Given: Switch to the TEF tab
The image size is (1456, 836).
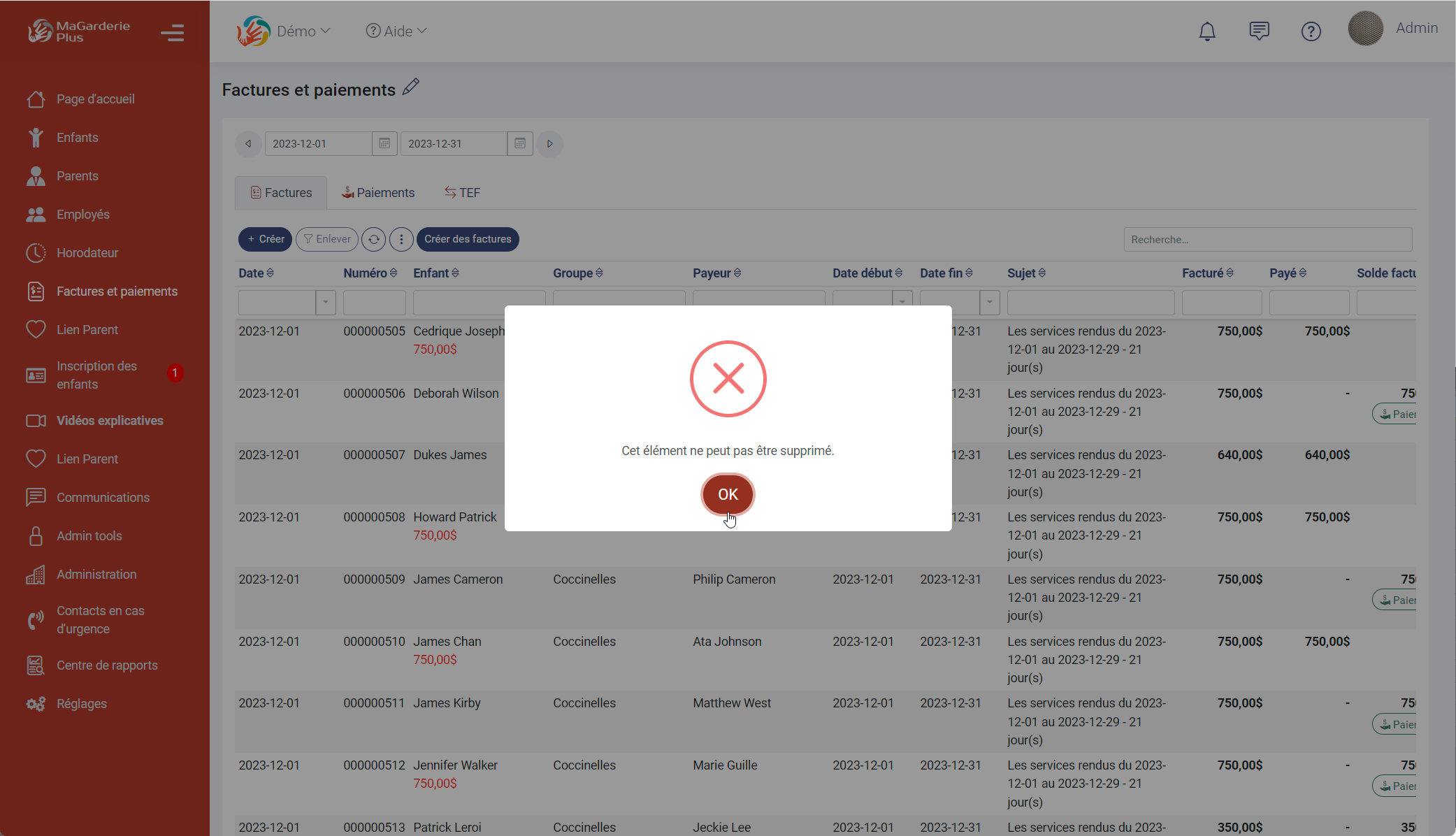Looking at the screenshot, I should click(x=463, y=192).
